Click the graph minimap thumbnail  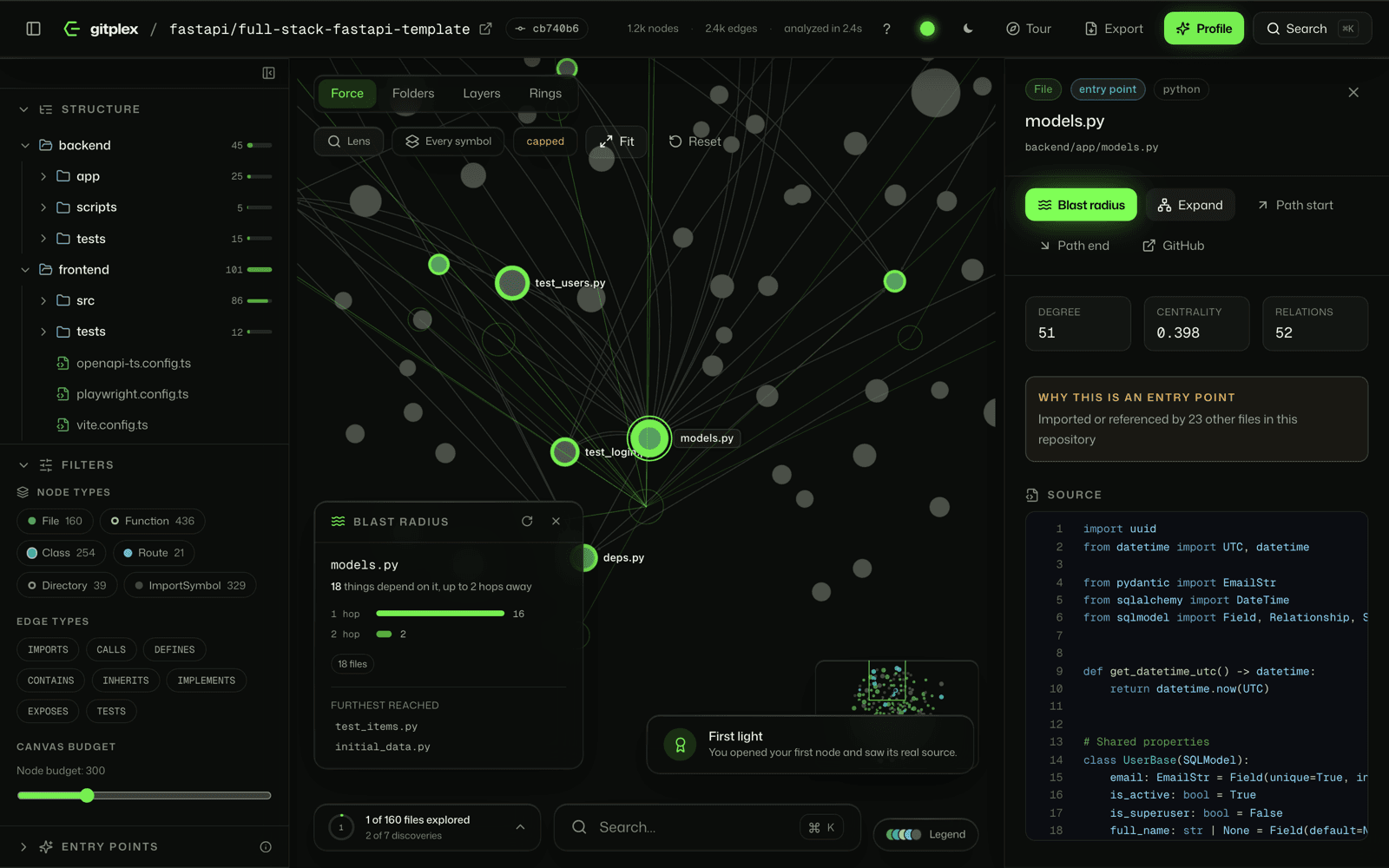897,688
